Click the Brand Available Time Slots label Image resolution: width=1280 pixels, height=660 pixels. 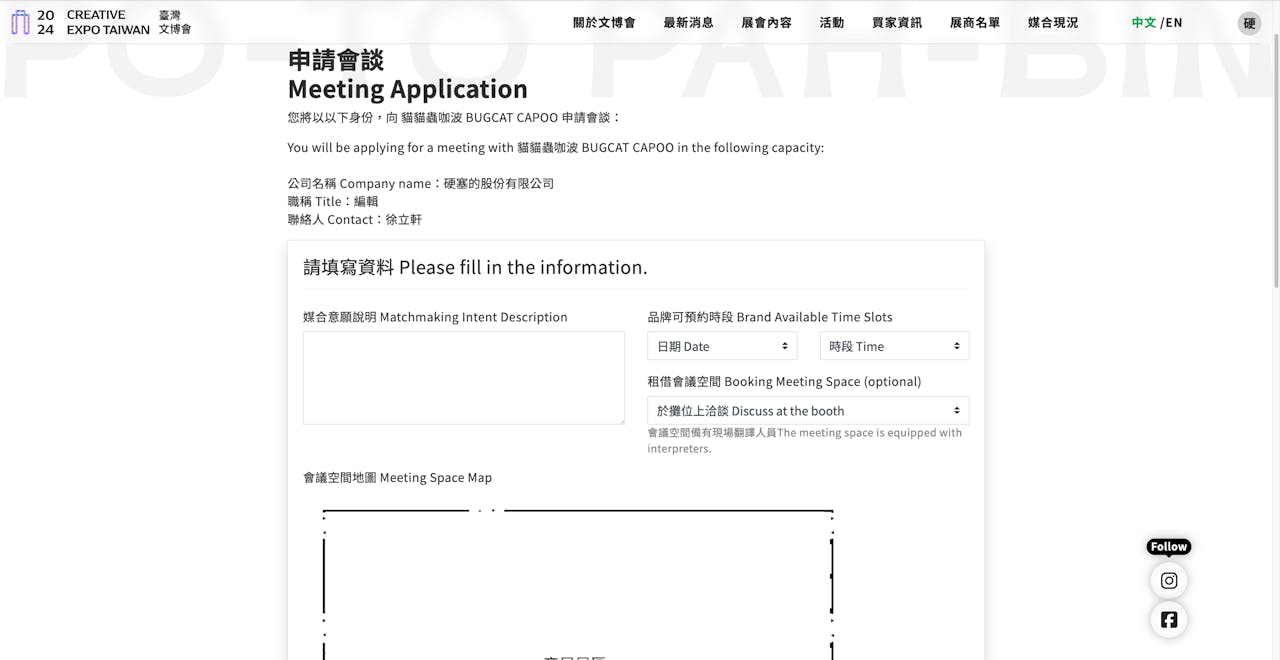[770, 317]
